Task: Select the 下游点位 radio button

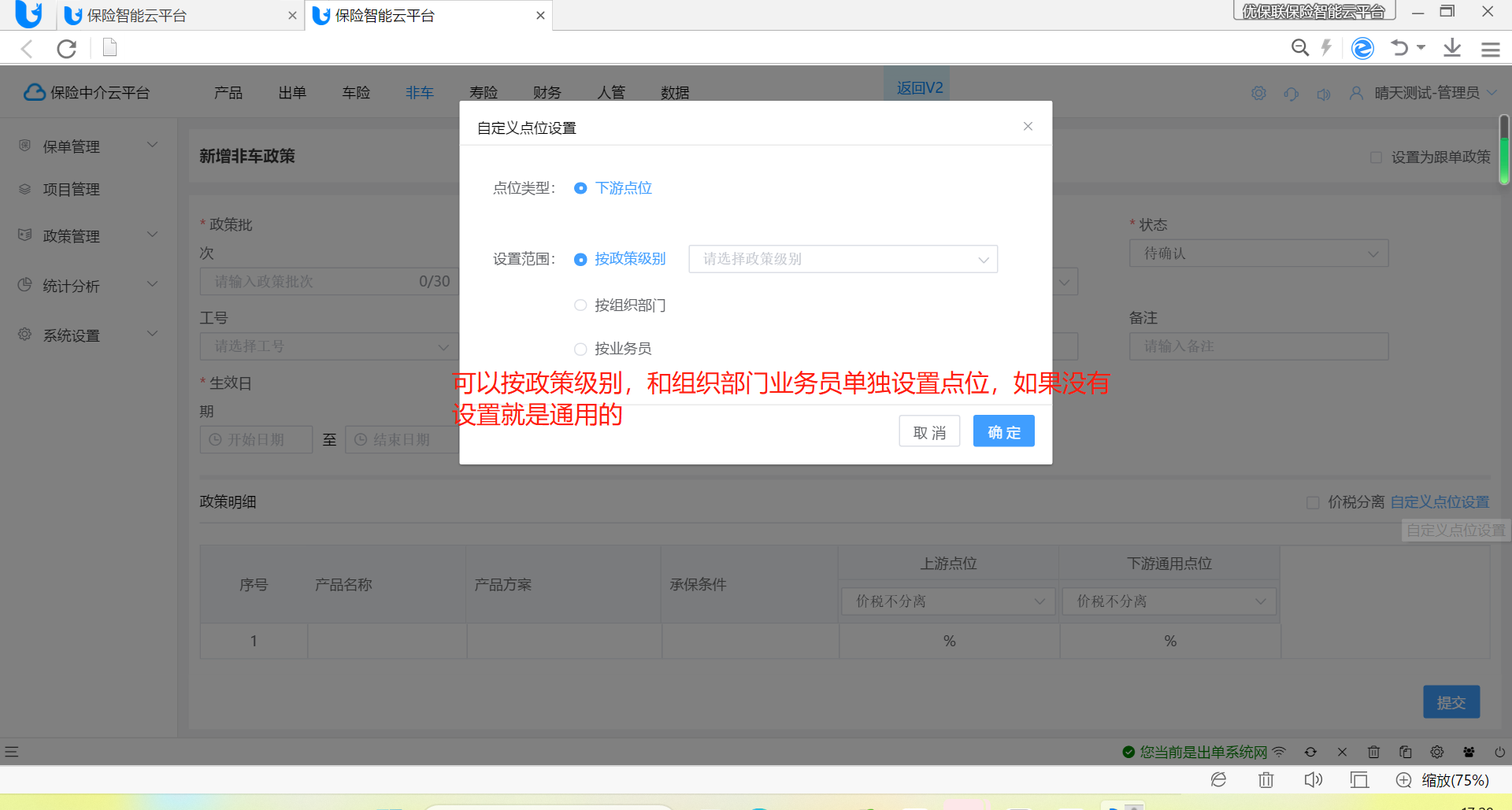Action: click(580, 188)
